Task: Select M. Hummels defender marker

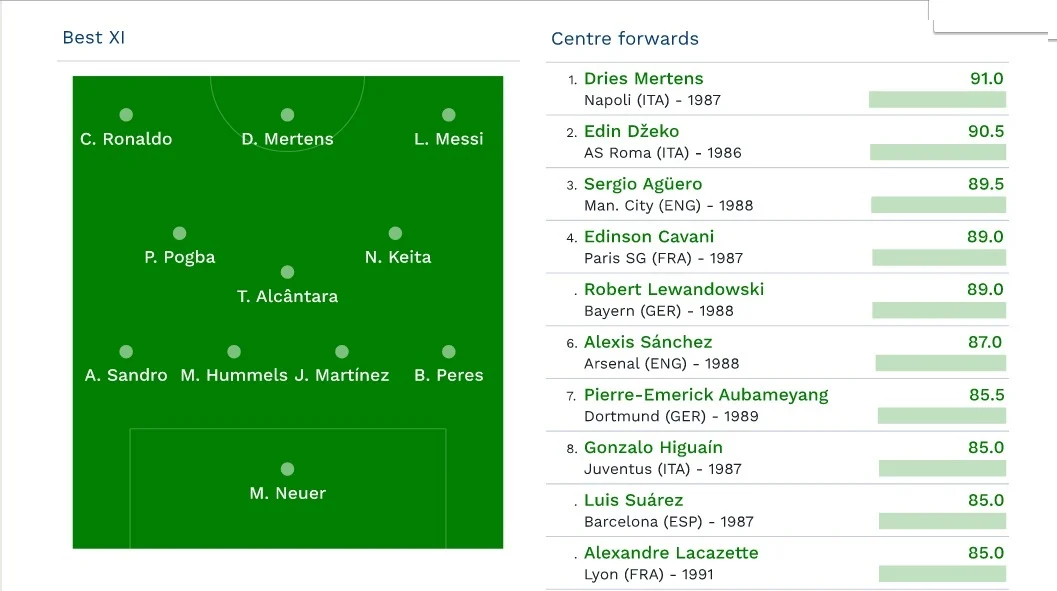Action: (x=234, y=352)
